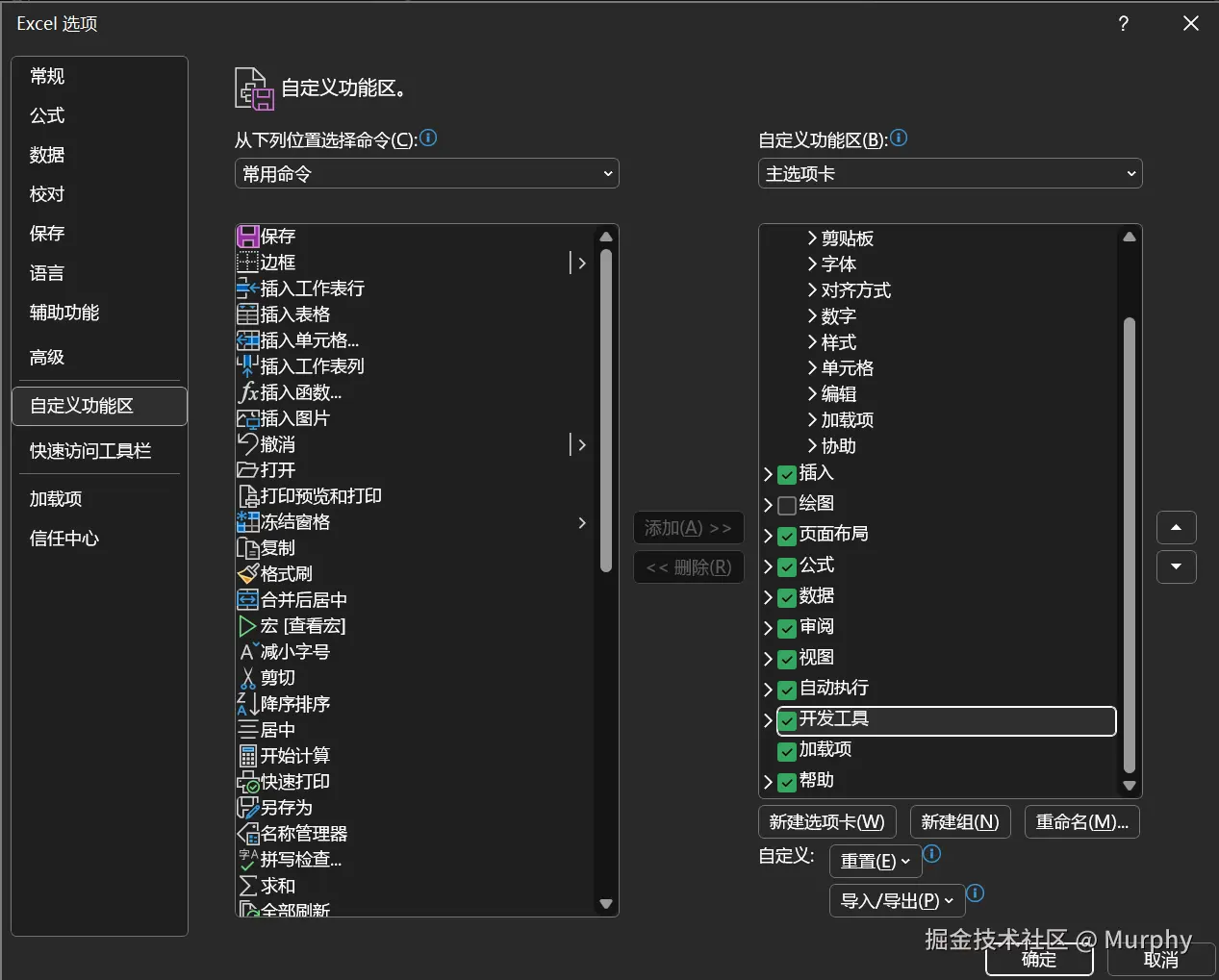Click the fx 插入函数 icon
The image size is (1219, 980).
[248, 392]
